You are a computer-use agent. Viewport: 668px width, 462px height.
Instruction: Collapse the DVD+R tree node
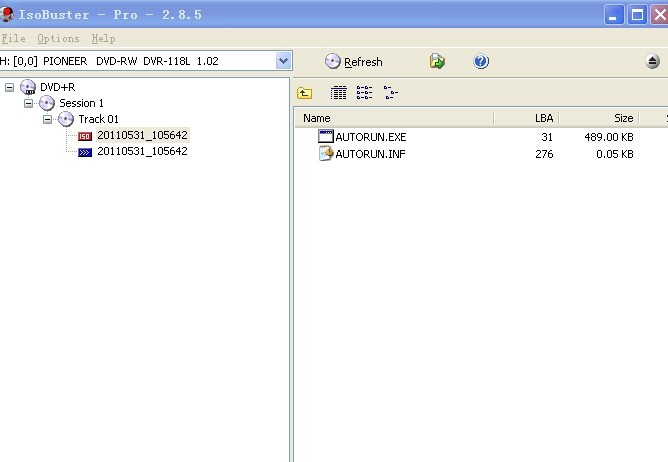[9, 87]
